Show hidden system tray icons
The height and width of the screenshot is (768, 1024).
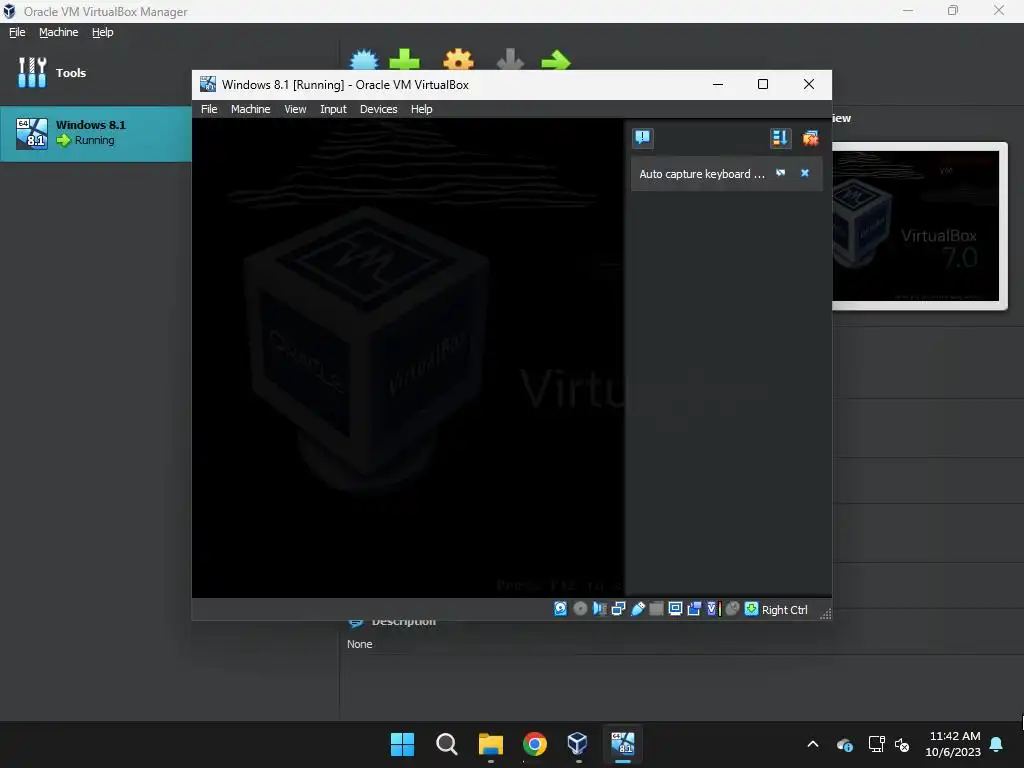pos(813,744)
